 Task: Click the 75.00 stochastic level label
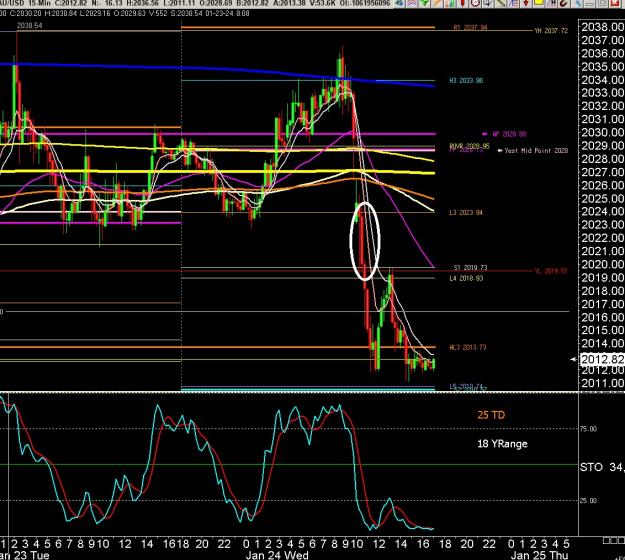click(x=588, y=429)
